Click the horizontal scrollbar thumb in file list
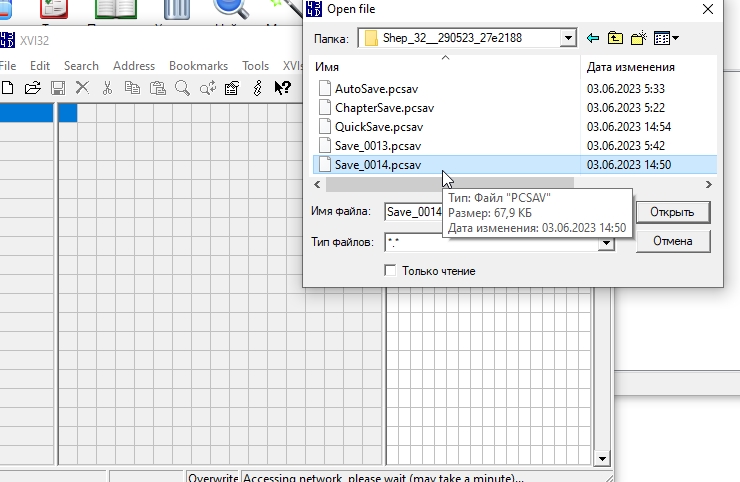 450,185
